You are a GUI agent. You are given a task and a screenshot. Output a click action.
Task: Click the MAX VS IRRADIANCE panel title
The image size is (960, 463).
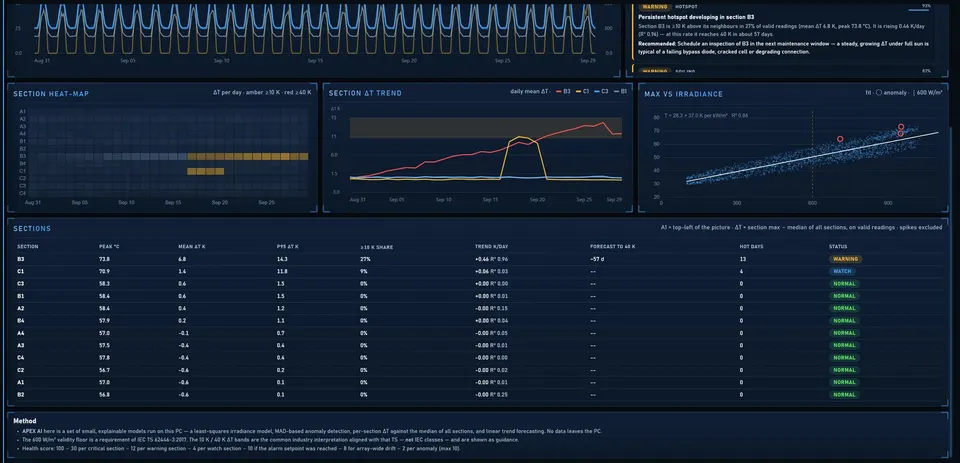tap(683, 94)
